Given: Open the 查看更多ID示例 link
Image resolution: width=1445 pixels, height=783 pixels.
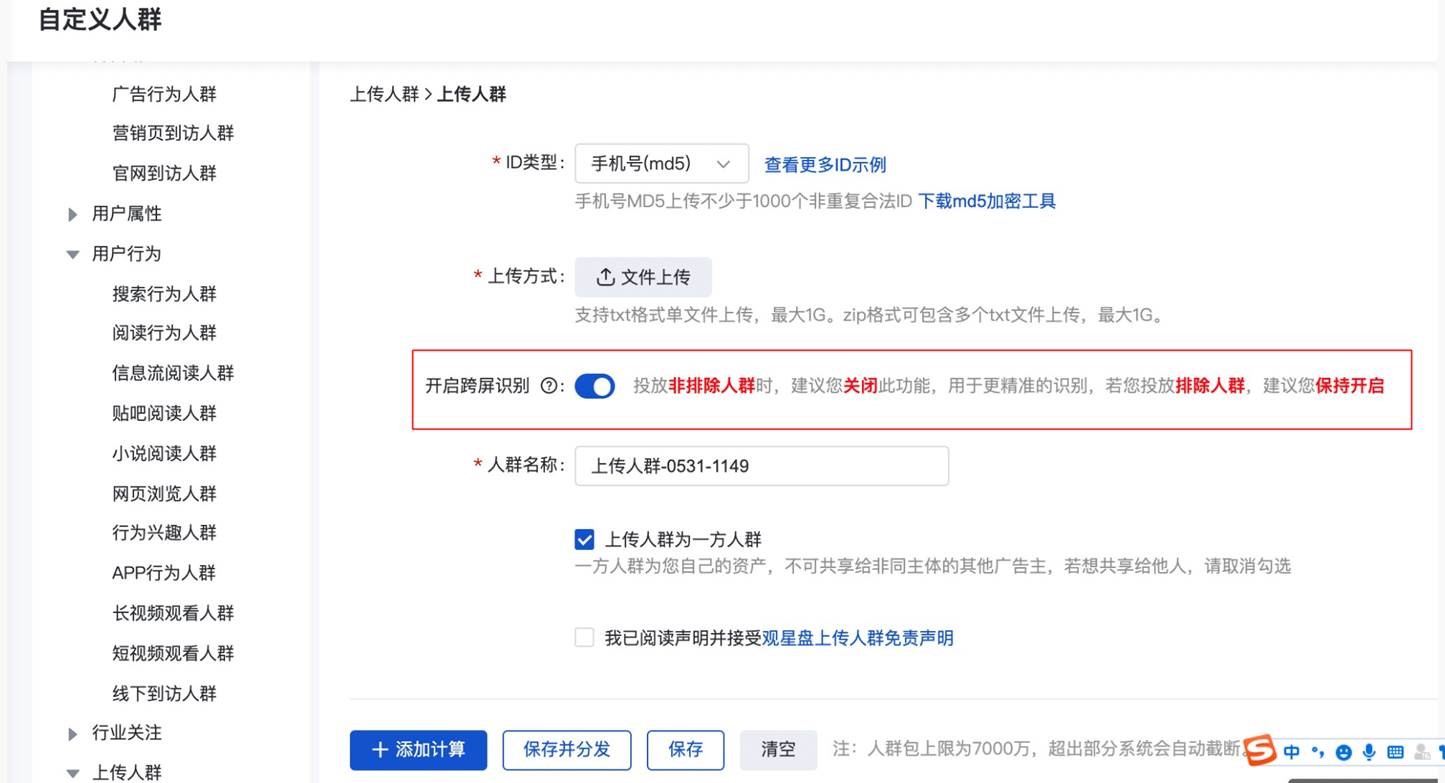Looking at the screenshot, I should (x=825, y=164).
